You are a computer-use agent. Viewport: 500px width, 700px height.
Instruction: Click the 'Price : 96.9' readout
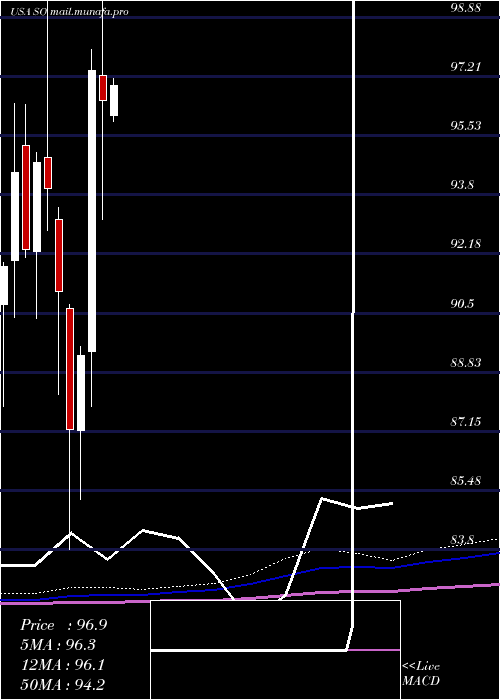tap(64, 625)
